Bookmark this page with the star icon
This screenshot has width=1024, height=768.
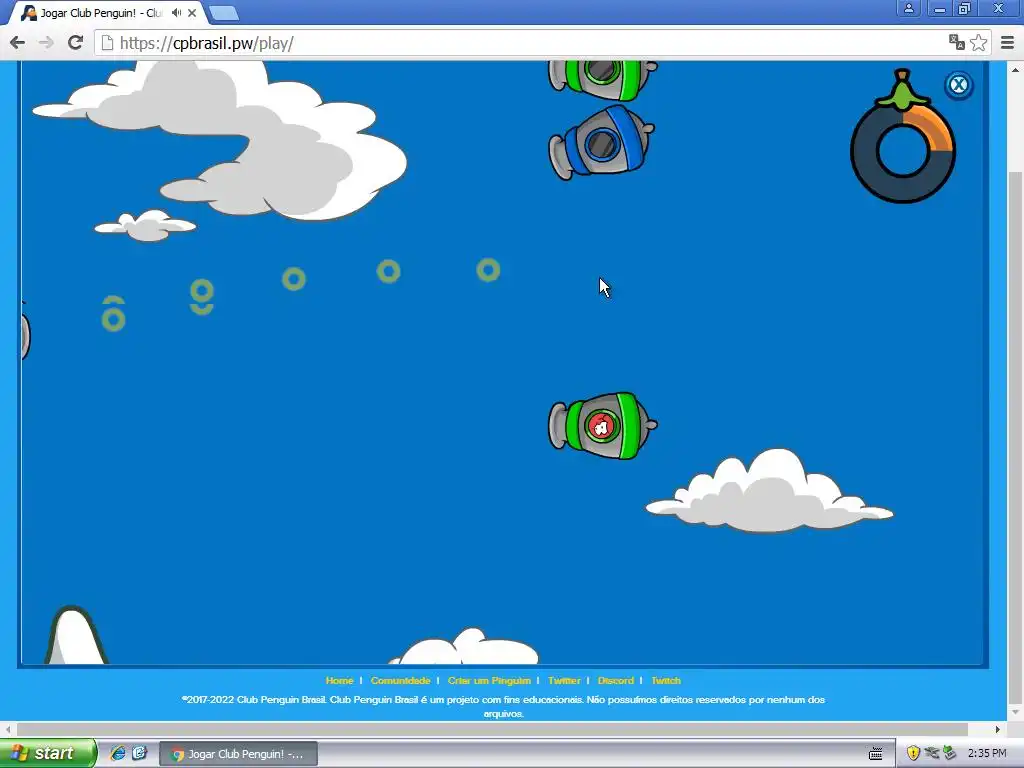coord(978,42)
